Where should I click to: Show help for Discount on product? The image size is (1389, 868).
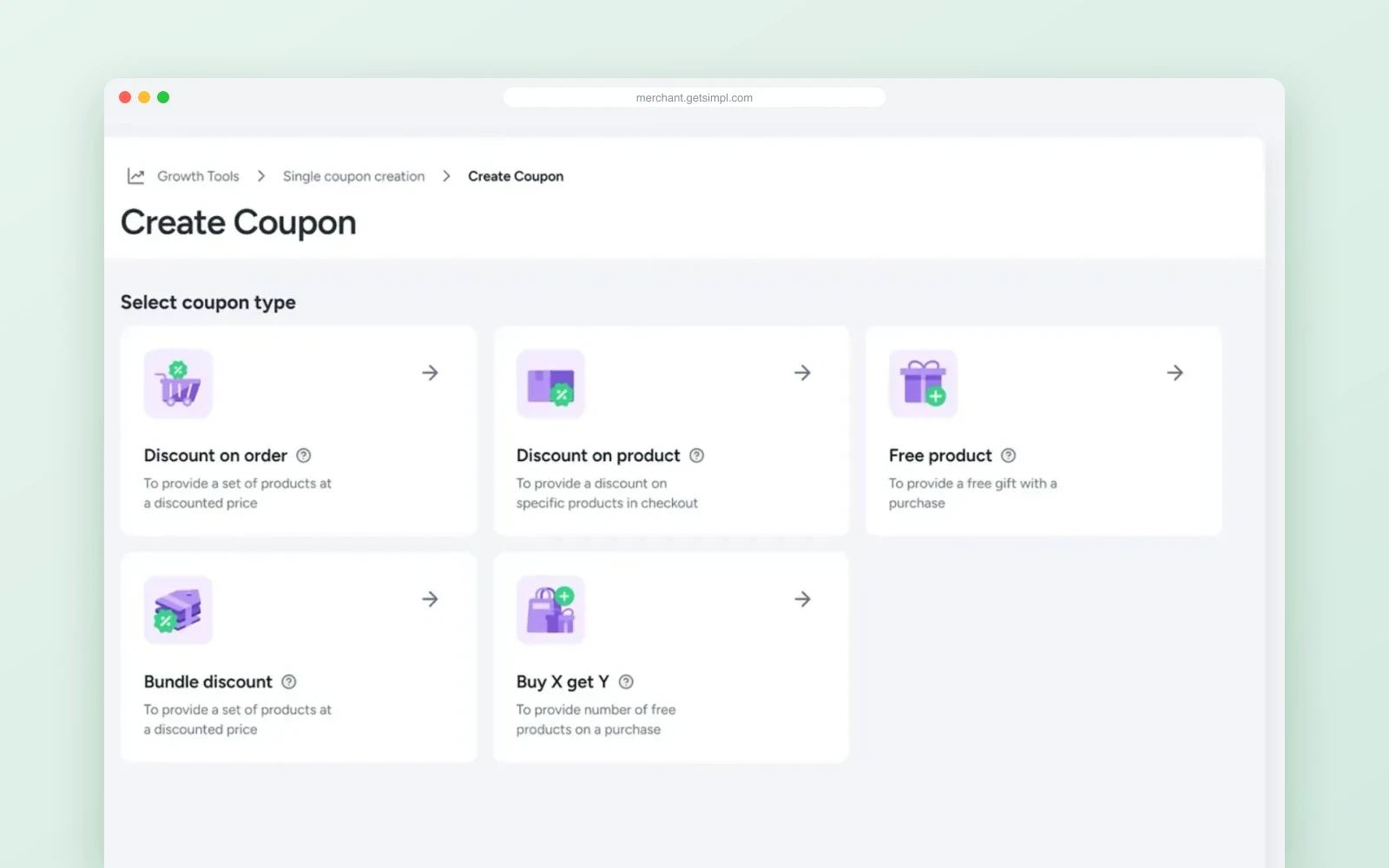click(696, 456)
